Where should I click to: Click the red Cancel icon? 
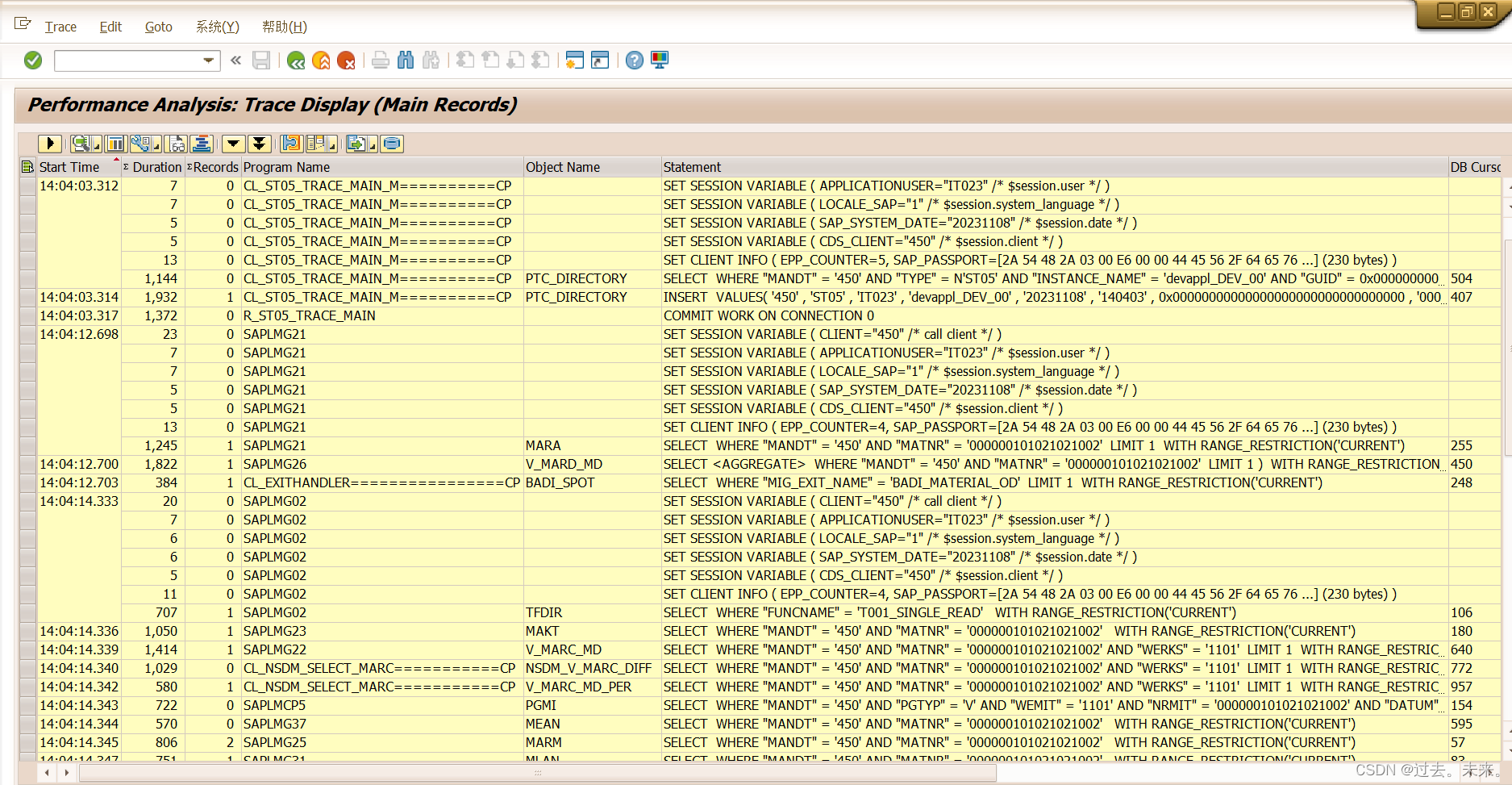click(346, 61)
